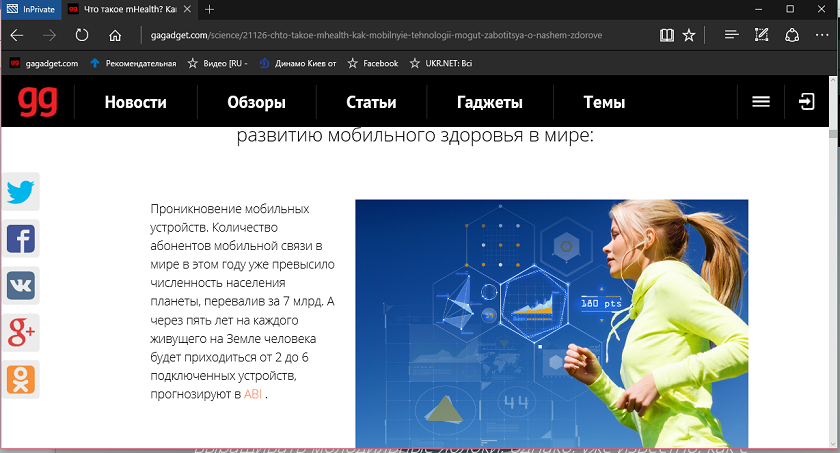
Task: Go to Новости section
Action: 136,102
